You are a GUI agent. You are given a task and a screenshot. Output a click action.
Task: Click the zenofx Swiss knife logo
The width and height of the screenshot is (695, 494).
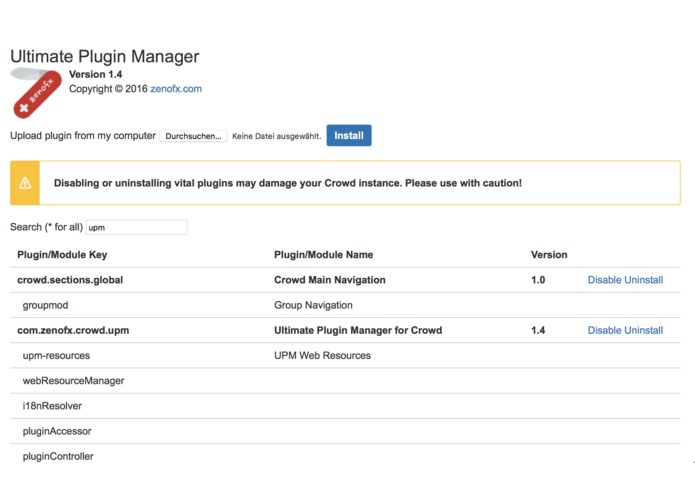pos(36,93)
